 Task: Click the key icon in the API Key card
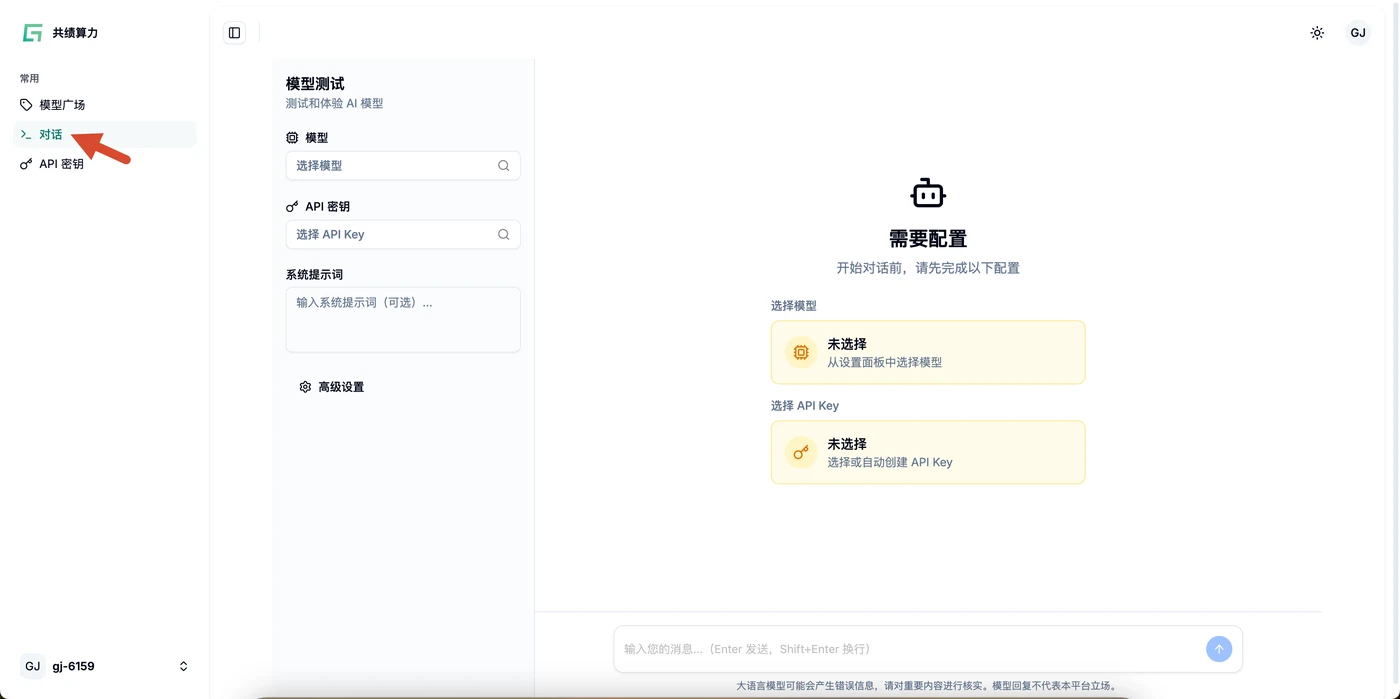(x=801, y=452)
